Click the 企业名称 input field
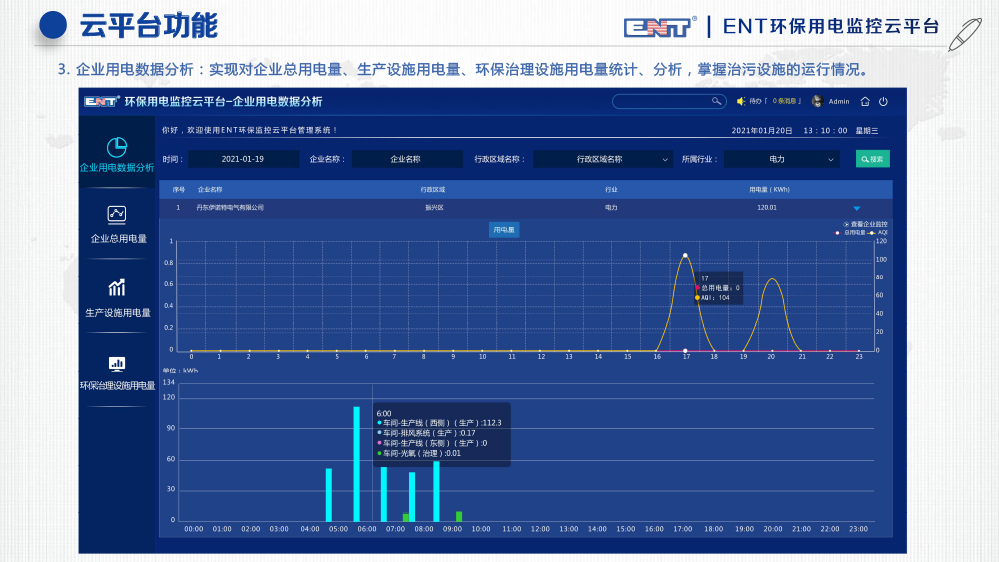 click(x=406, y=159)
